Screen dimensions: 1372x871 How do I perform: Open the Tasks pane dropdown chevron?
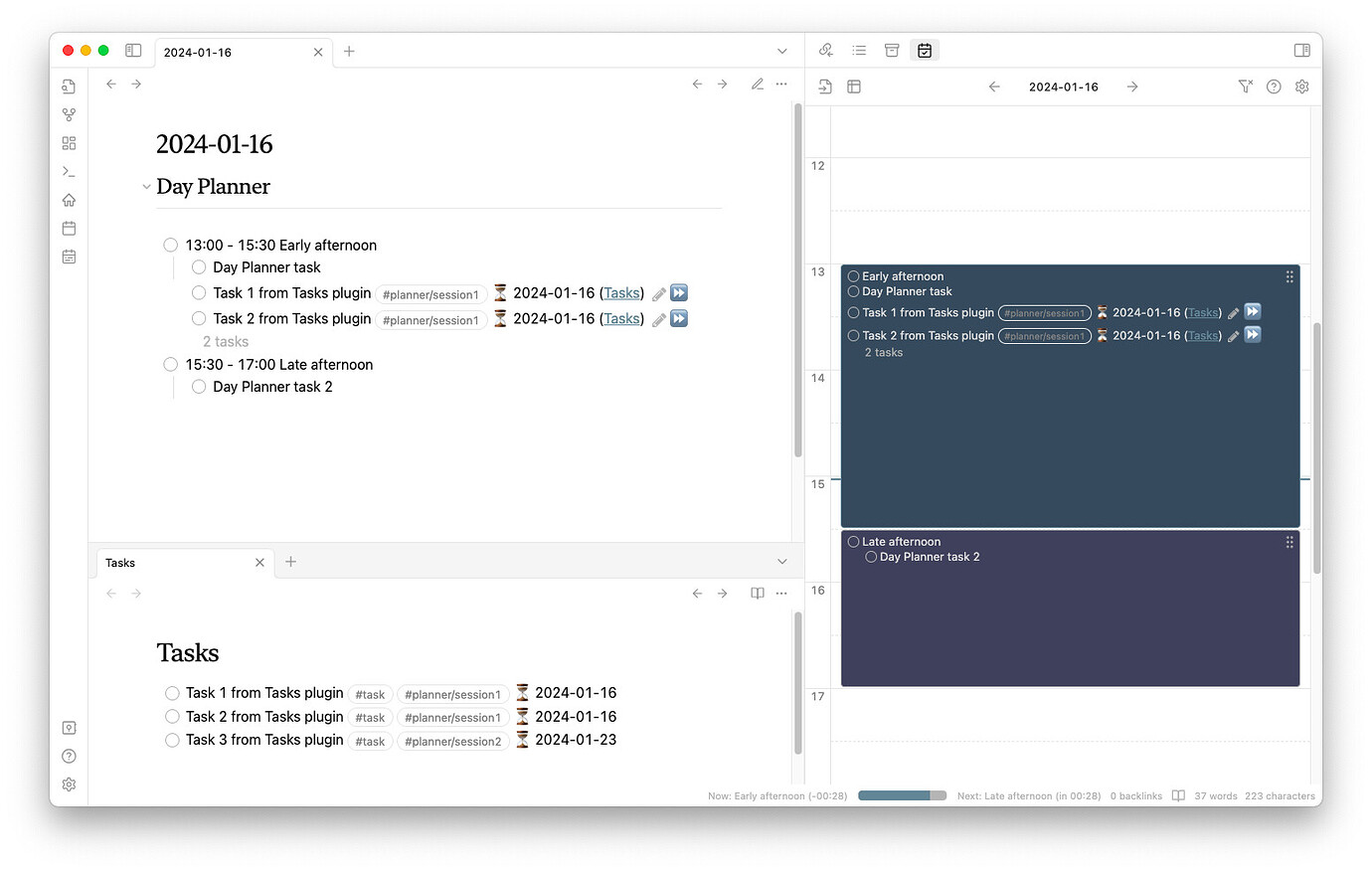(x=781, y=562)
